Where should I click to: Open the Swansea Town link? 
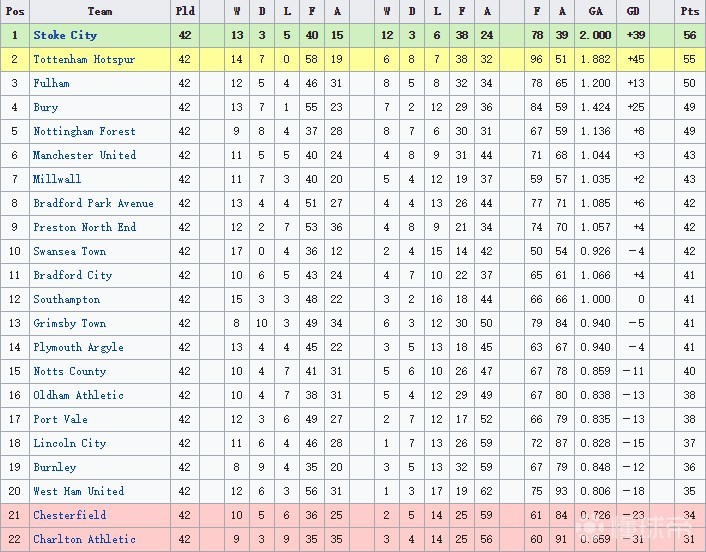pos(69,251)
